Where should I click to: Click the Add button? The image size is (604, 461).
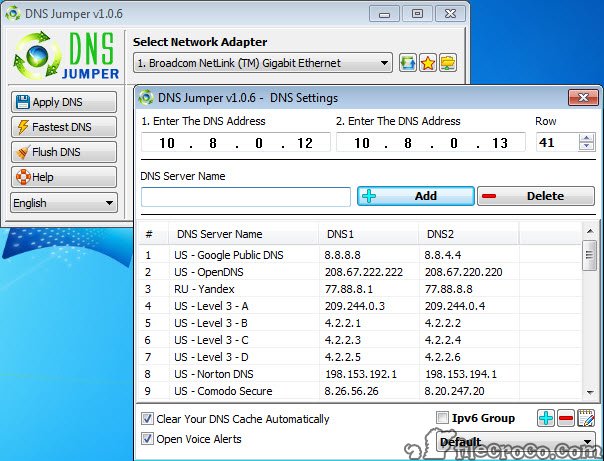pos(416,196)
